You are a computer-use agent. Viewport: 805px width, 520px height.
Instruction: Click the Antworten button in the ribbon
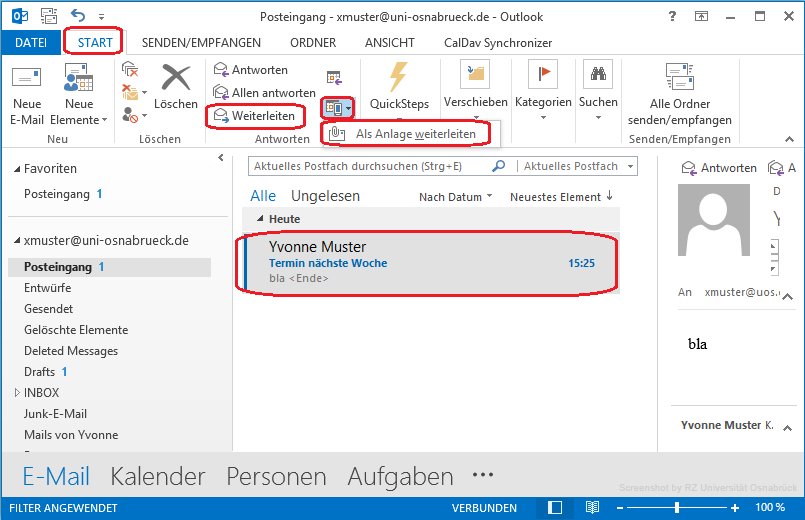click(x=251, y=70)
